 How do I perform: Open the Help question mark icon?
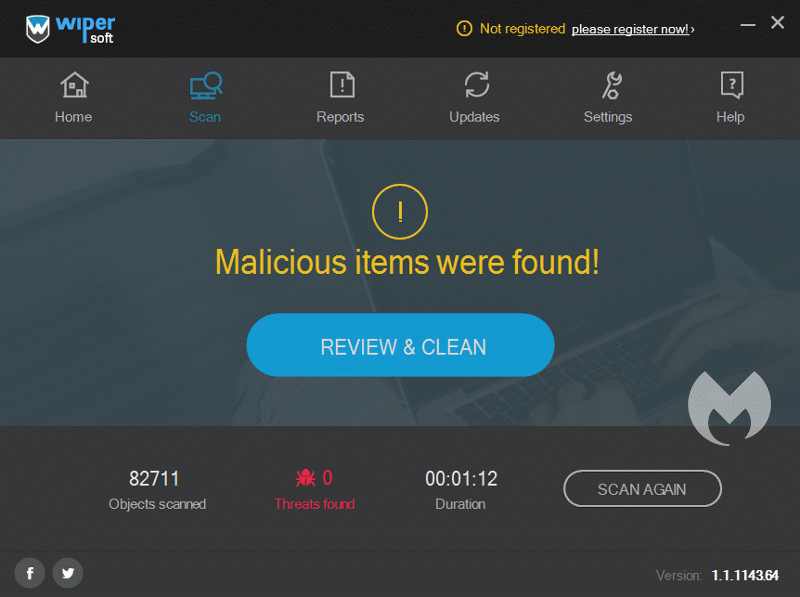732,85
